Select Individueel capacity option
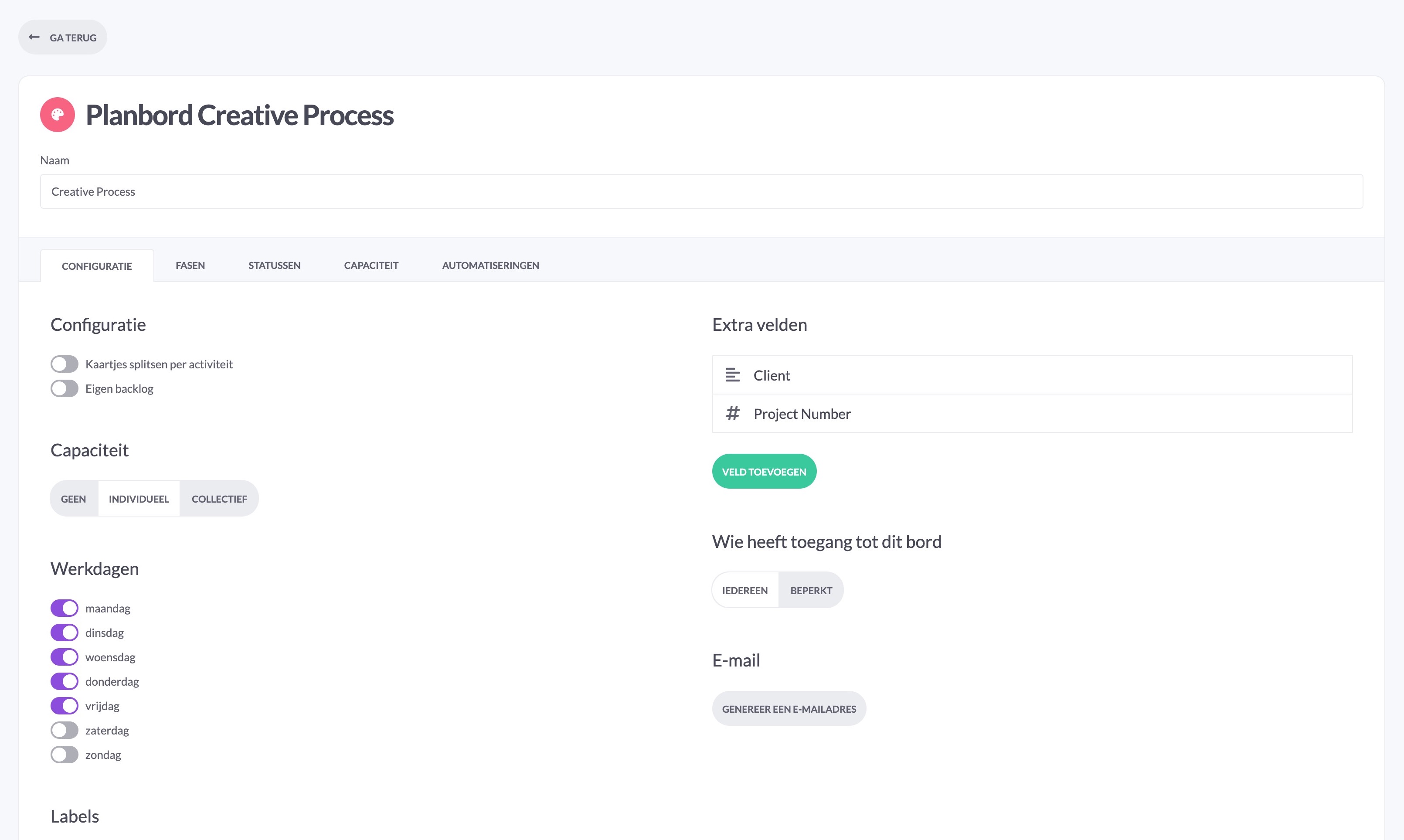Image resolution: width=1404 pixels, height=840 pixels. click(139, 499)
